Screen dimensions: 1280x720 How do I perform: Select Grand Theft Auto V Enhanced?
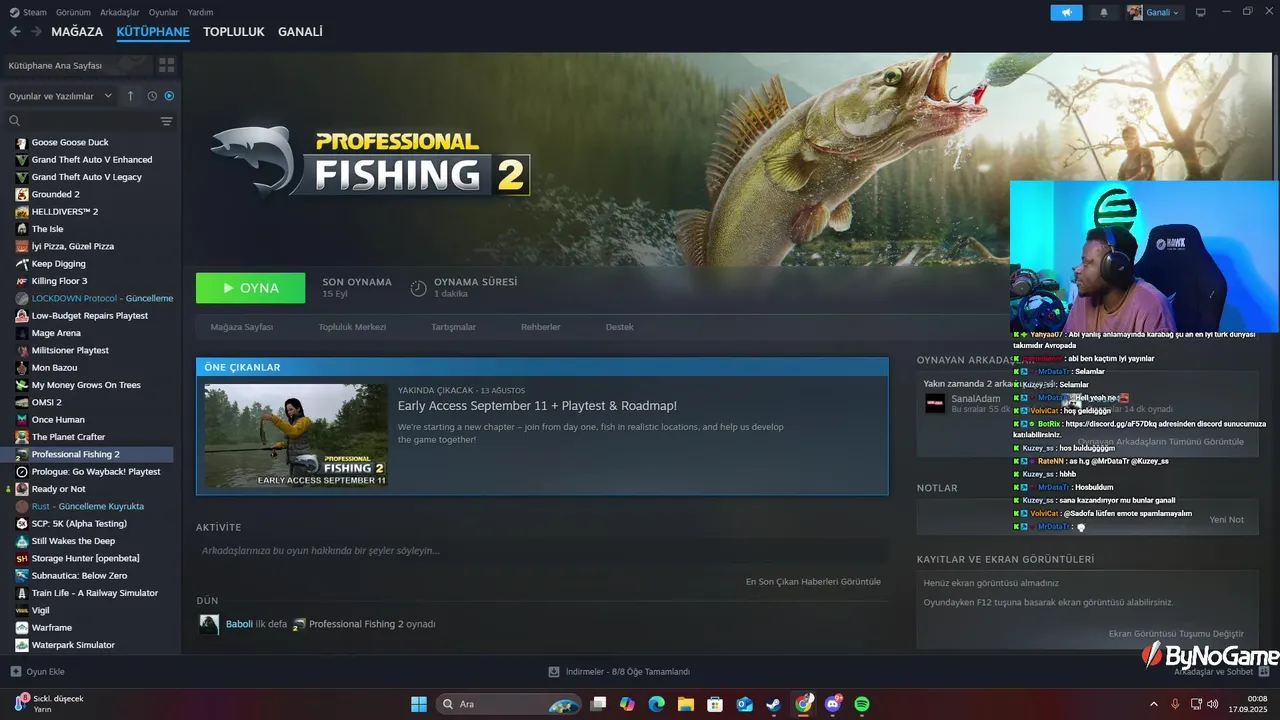[92, 160]
